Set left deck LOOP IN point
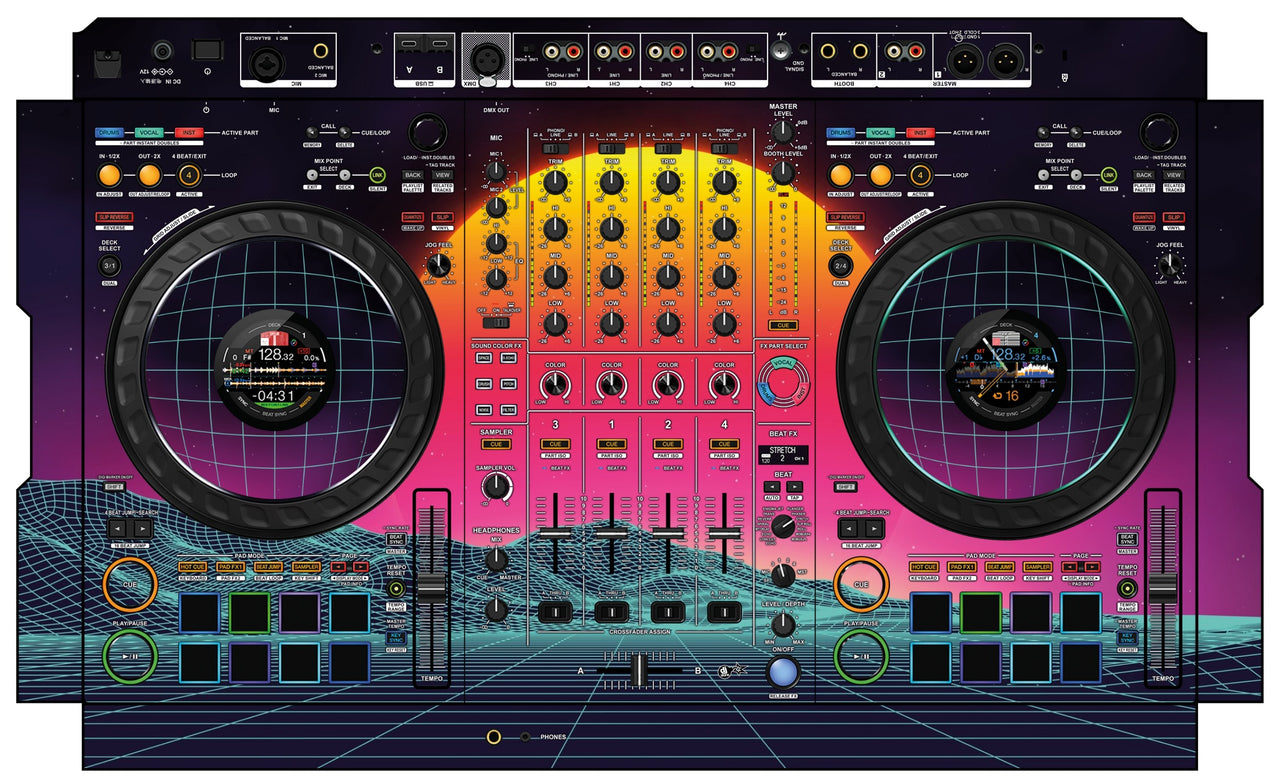 coord(109,175)
